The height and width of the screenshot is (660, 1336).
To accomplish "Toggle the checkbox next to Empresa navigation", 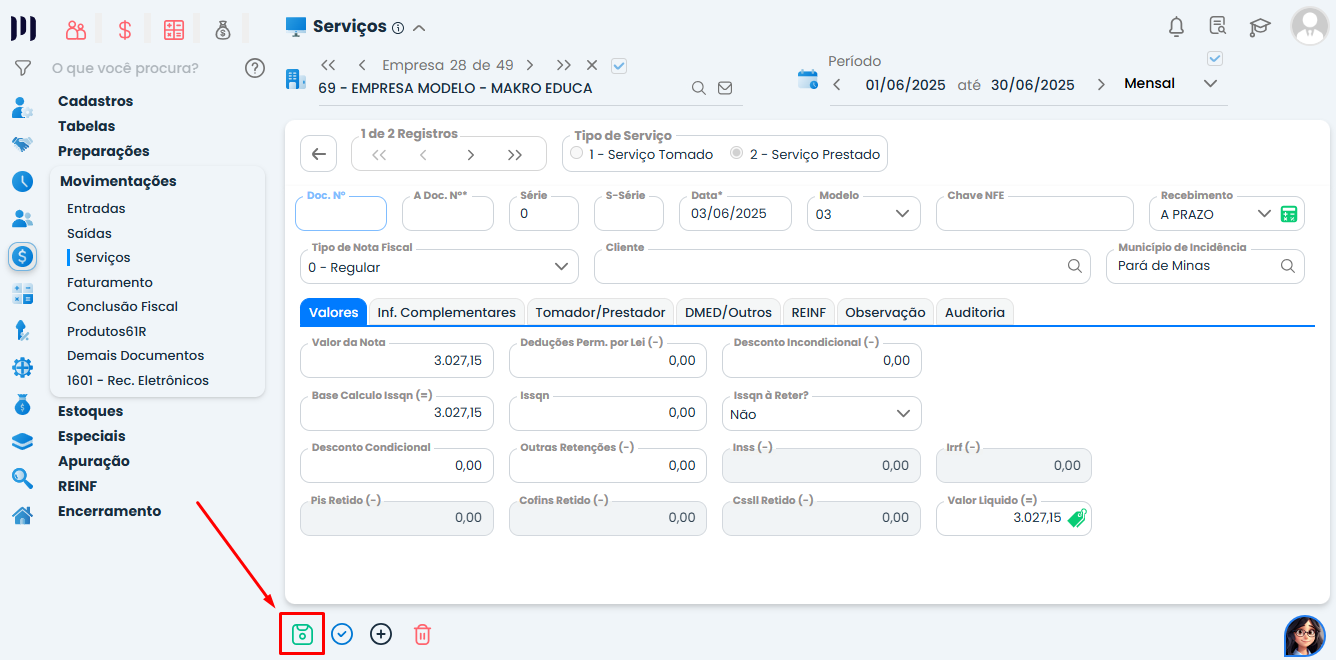I will click(x=618, y=65).
